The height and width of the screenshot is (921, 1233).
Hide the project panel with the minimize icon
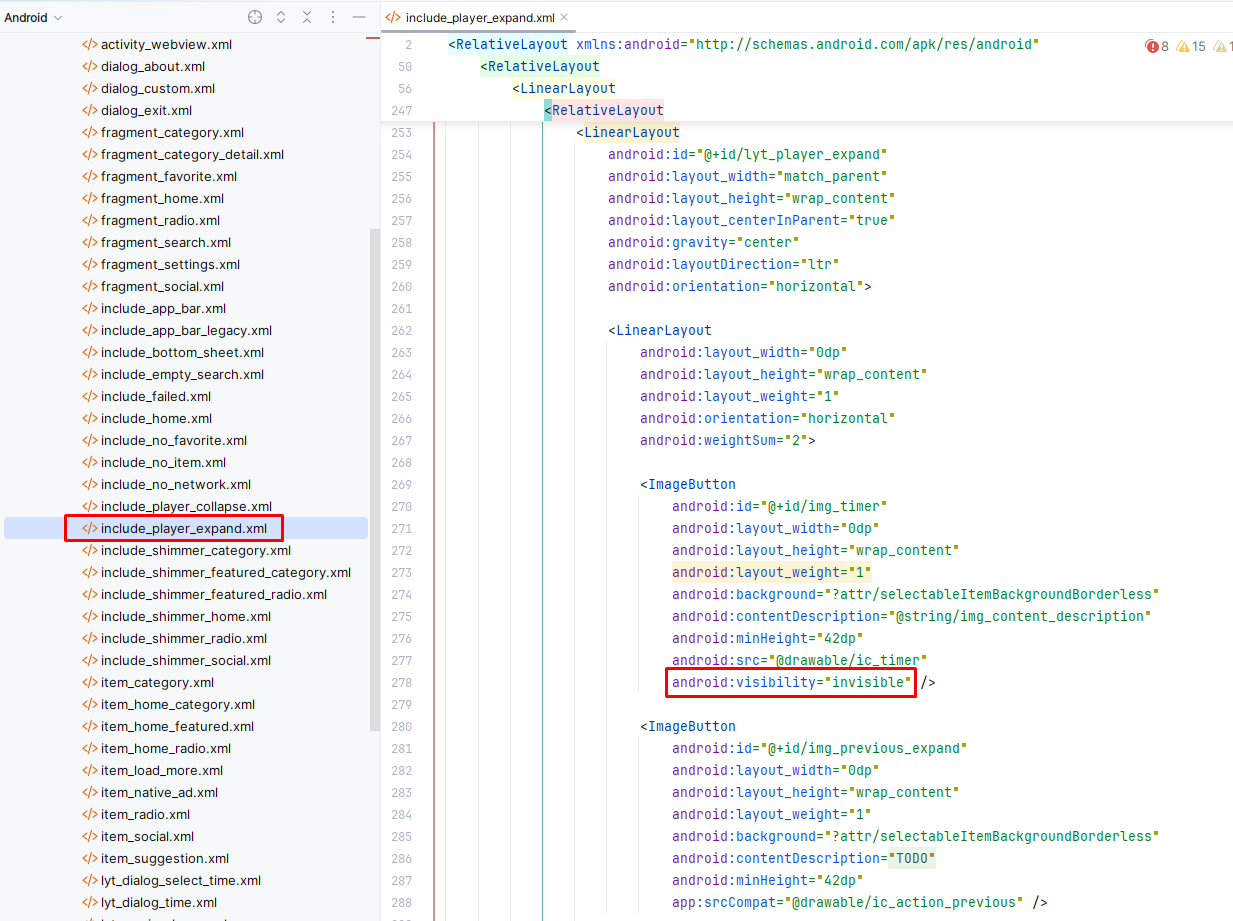359,18
